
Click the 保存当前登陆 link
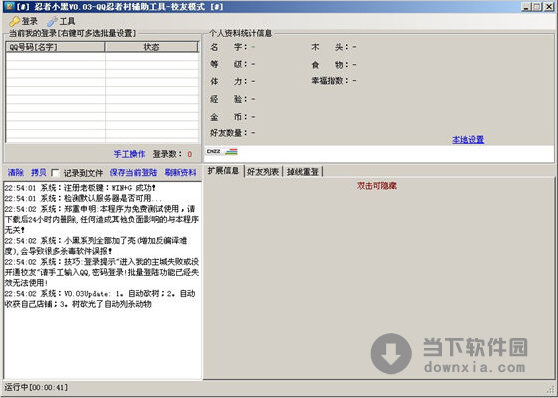click(133, 173)
